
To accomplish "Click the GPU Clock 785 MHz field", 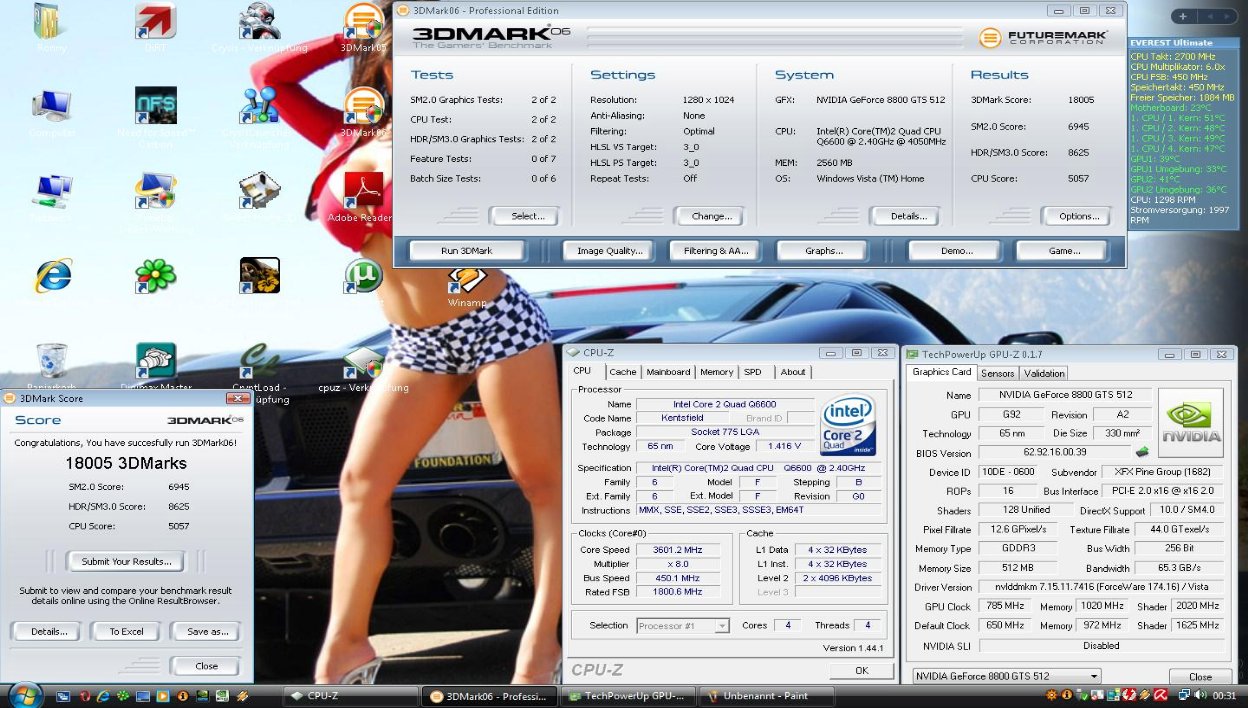I will point(1006,606).
